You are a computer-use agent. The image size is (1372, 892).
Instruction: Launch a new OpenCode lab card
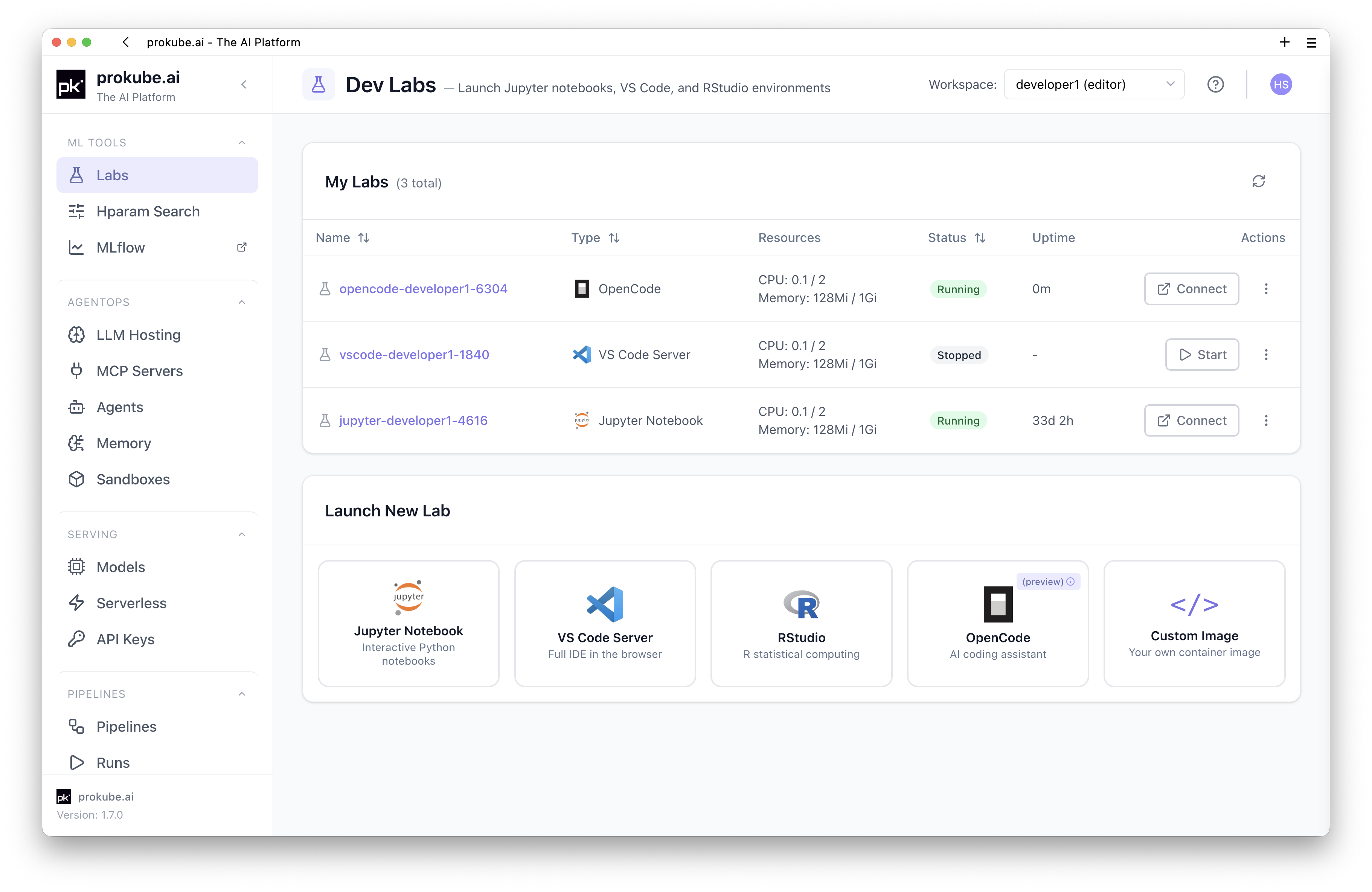pyautogui.click(x=997, y=624)
